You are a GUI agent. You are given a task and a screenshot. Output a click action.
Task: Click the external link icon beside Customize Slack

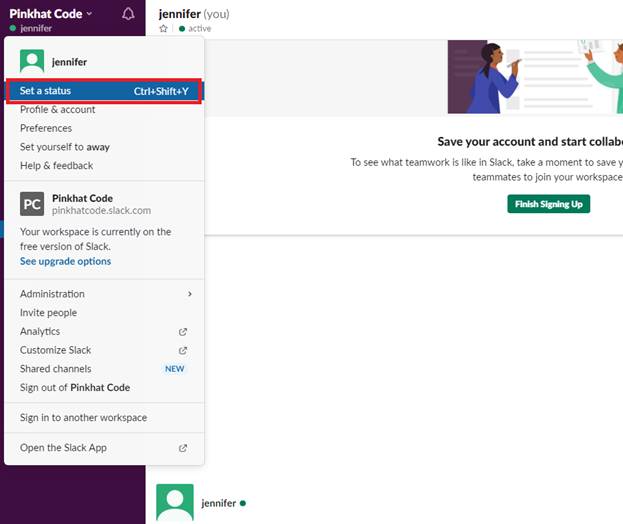[183, 350]
